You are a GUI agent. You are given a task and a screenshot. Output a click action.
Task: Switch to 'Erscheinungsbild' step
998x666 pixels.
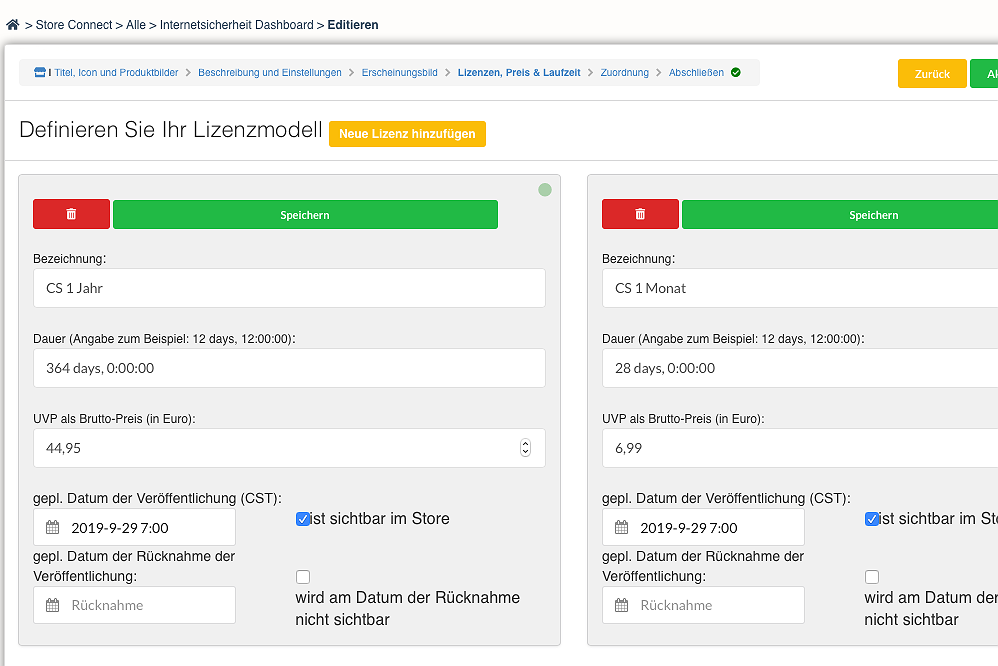pos(399,73)
